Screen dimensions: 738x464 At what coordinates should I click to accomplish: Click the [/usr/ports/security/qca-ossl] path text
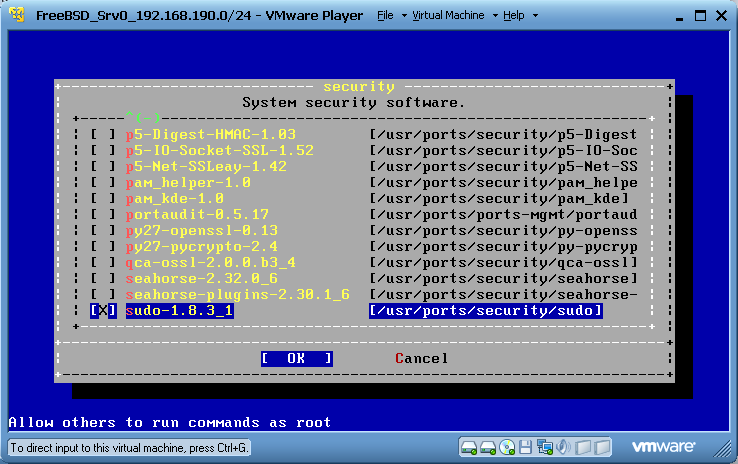[504, 263]
